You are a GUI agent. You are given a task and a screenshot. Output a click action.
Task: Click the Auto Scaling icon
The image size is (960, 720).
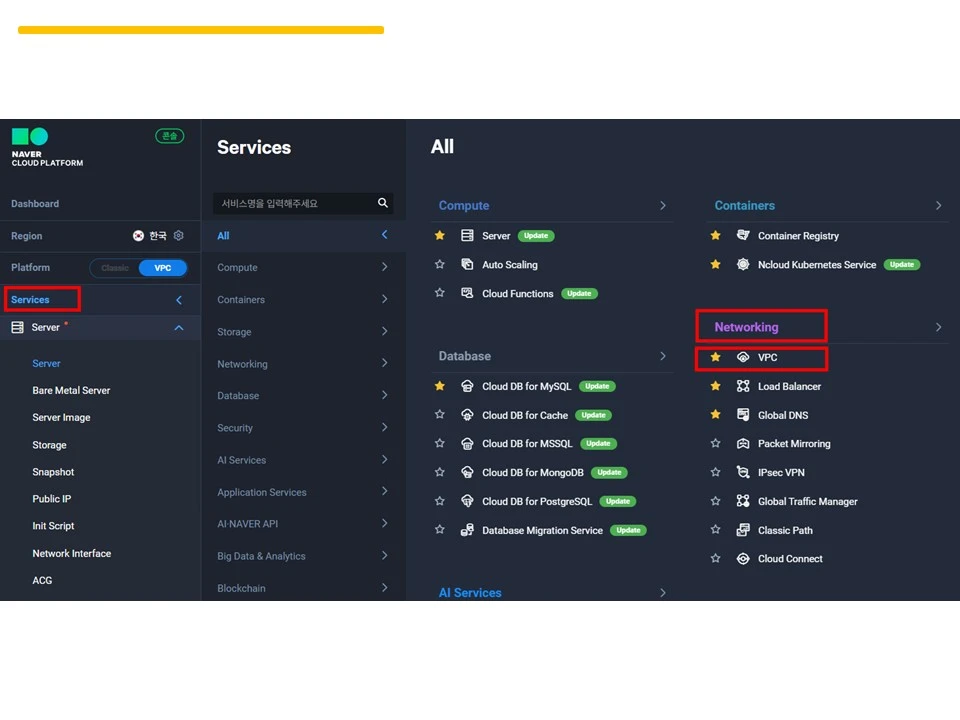pos(467,264)
